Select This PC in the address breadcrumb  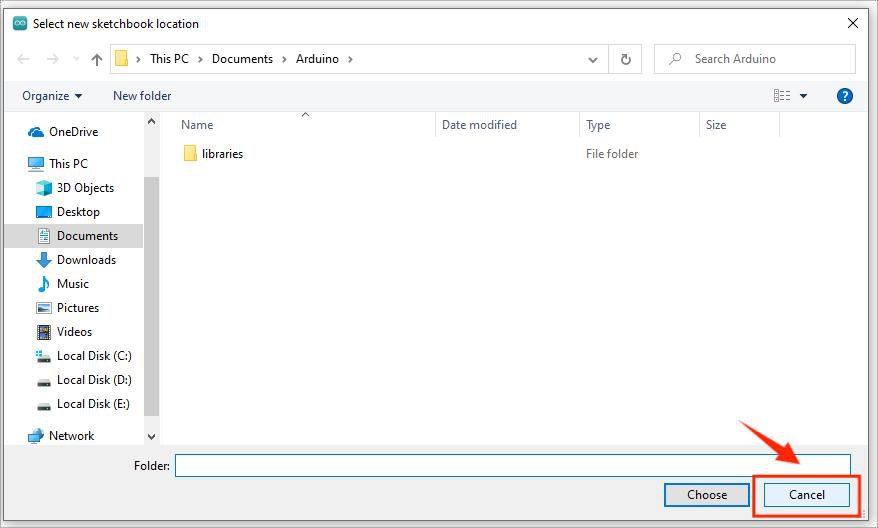tap(169, 59)
